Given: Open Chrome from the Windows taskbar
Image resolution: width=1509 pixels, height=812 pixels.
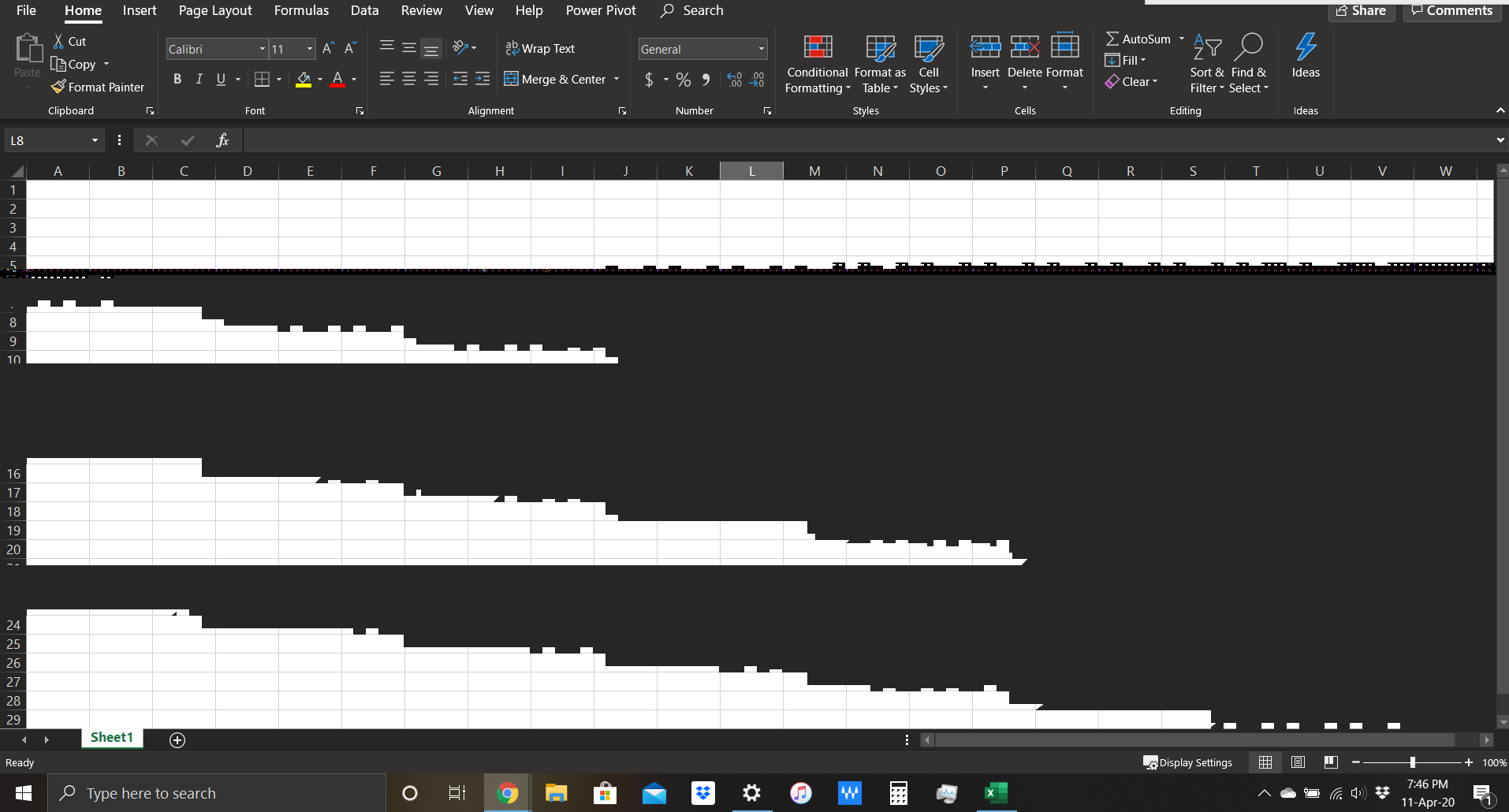Looking at the screenshot, I should coord(508,793).
